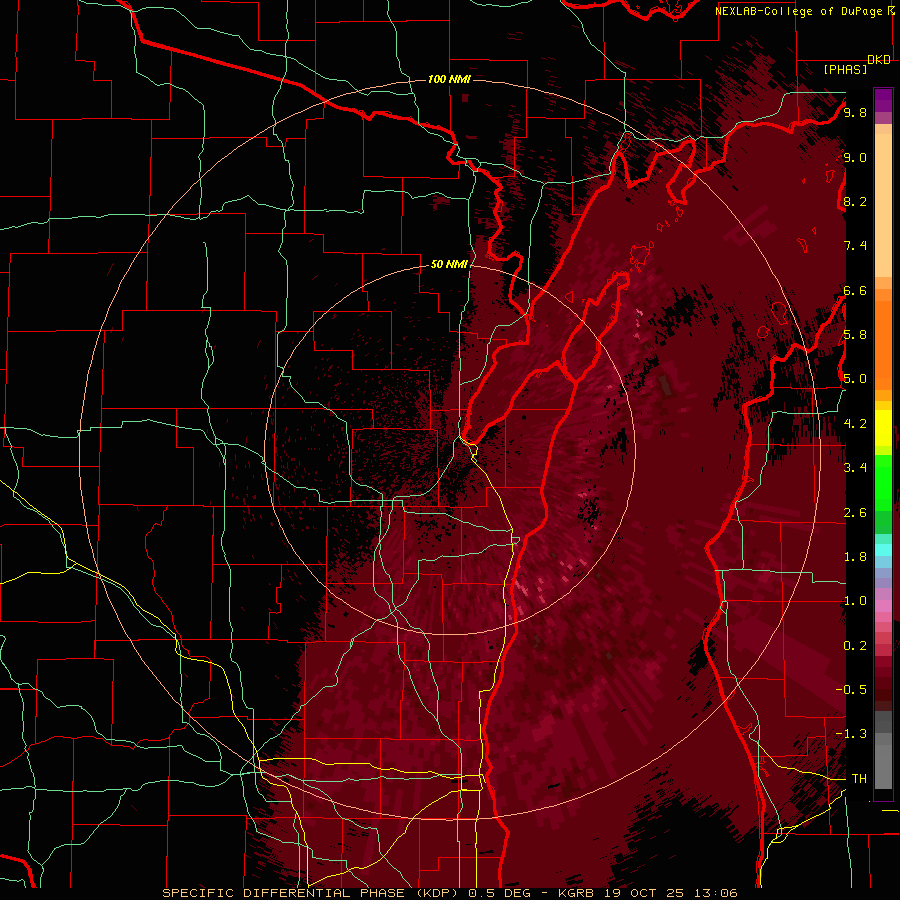
Task: Click the 4.2 scale value
Action: pyautogui.click(x=855, y=424)
